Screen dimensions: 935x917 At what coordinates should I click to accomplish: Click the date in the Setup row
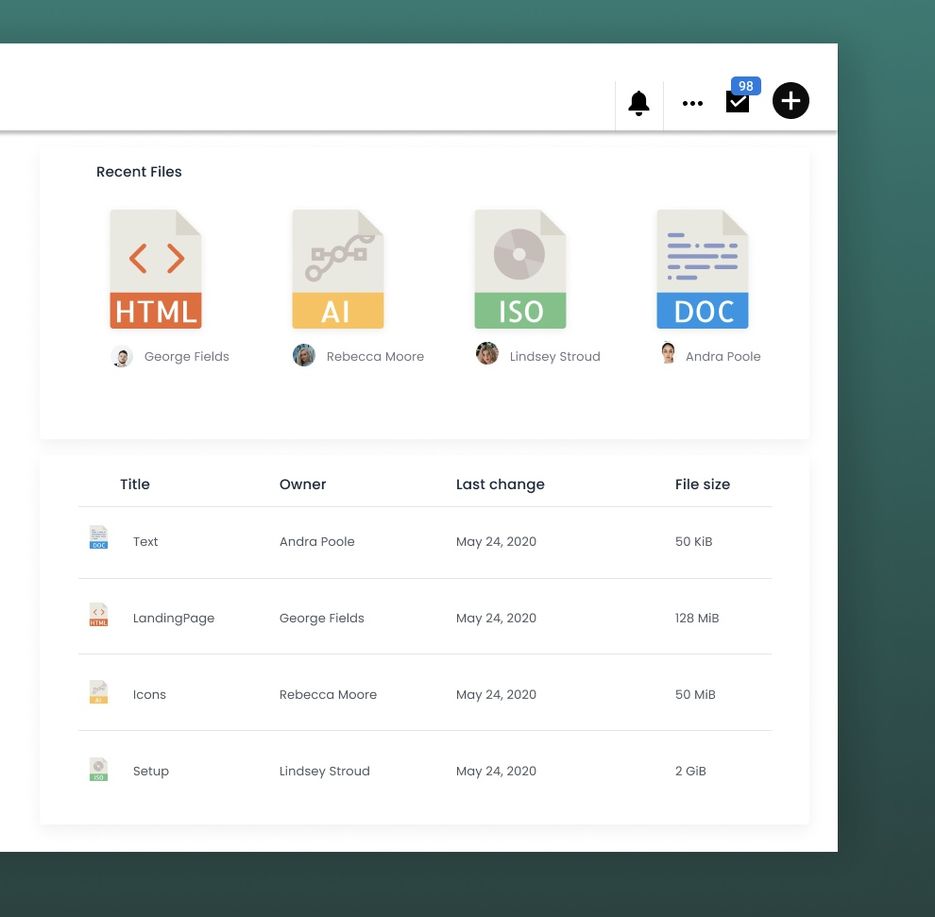point(496,772)
